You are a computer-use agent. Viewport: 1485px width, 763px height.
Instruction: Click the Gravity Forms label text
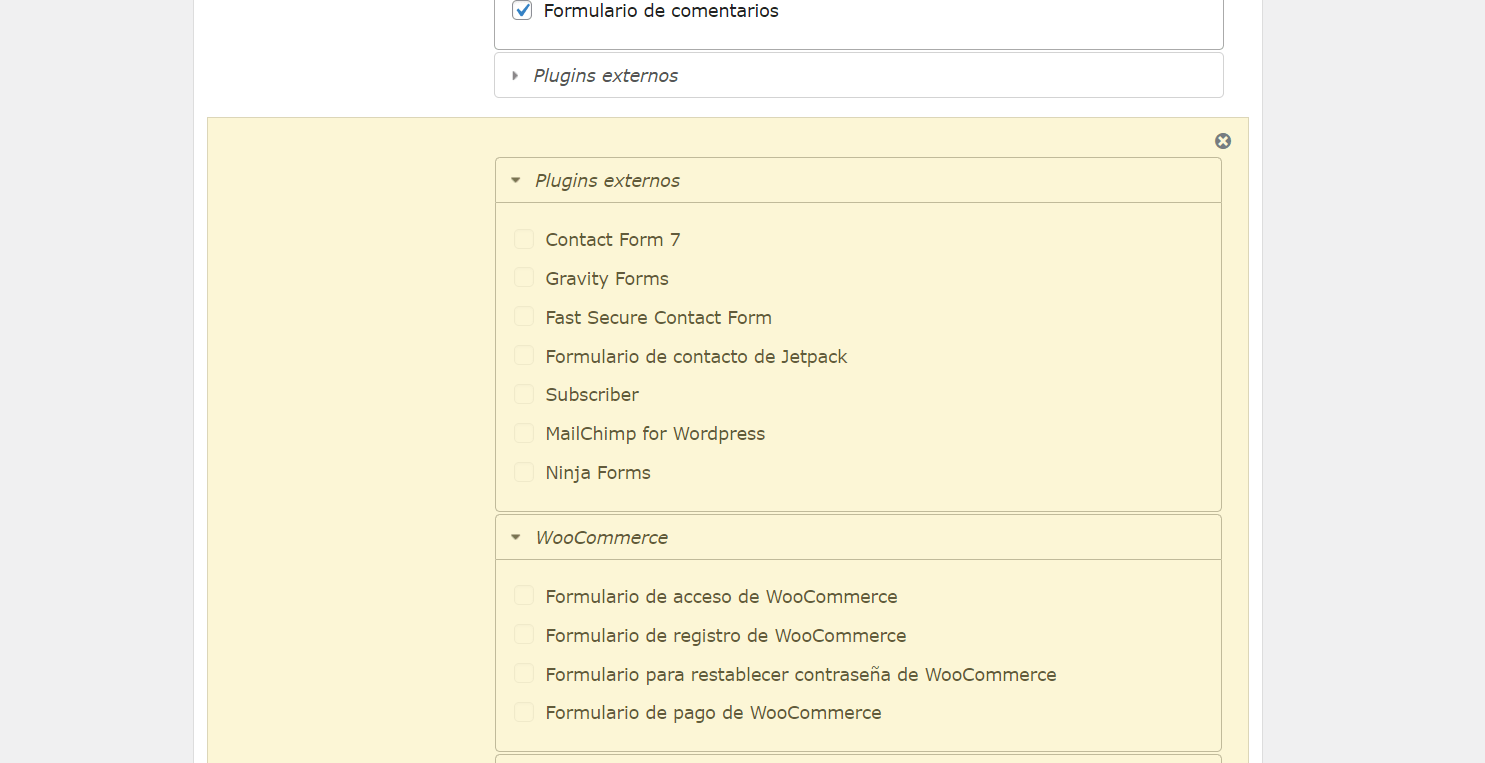[607, 279]
